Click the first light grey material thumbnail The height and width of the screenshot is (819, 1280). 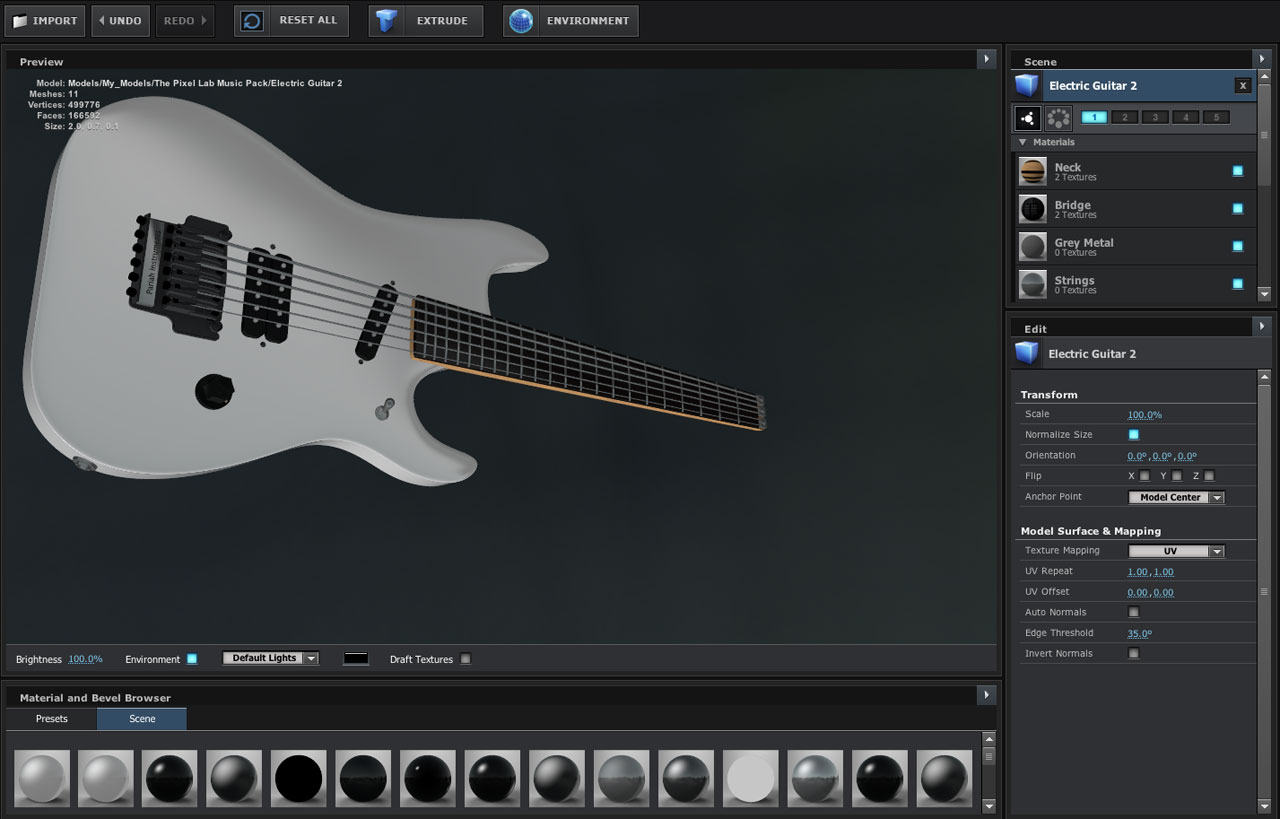point(42,778)
